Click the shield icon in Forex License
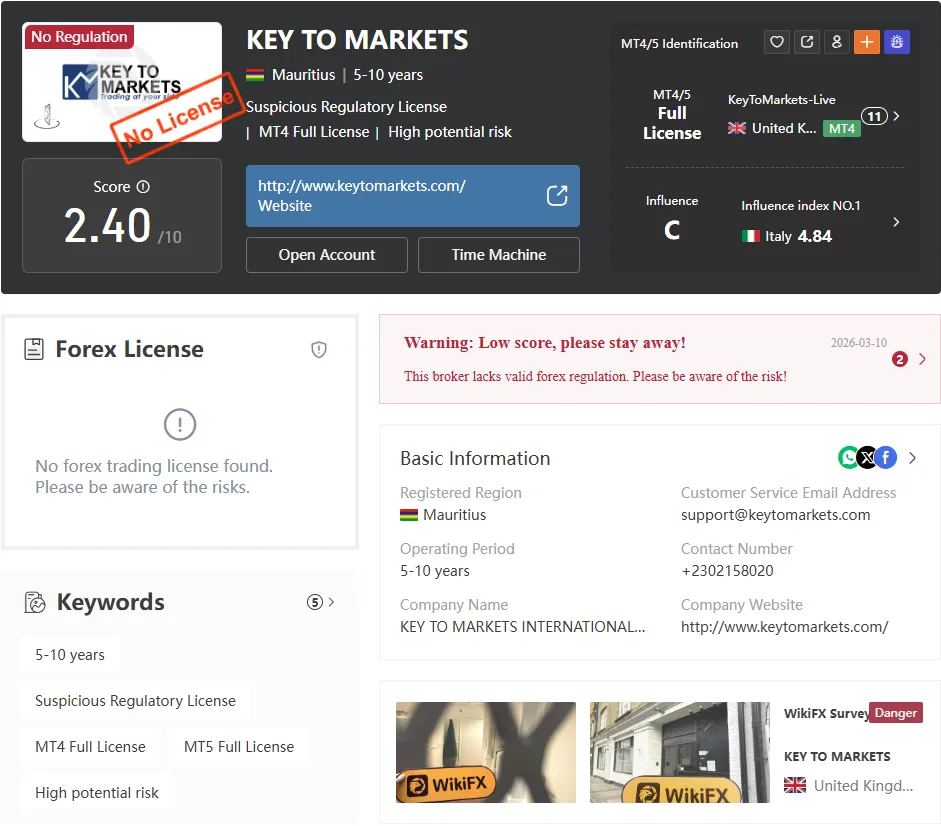This screenshot has height=826, width=941. [319, 349]
